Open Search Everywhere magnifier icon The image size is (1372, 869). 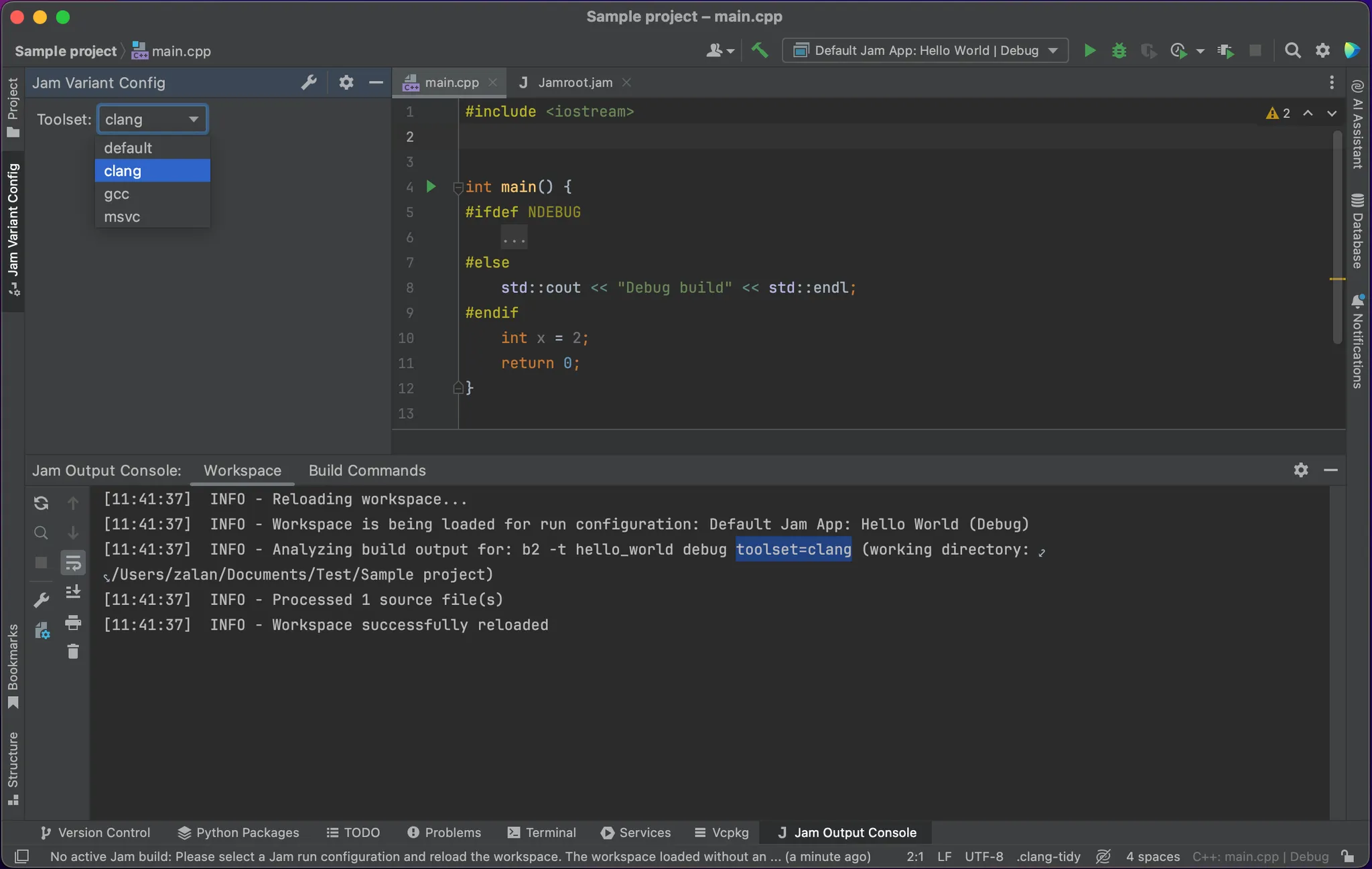[x=1293, y=50]
